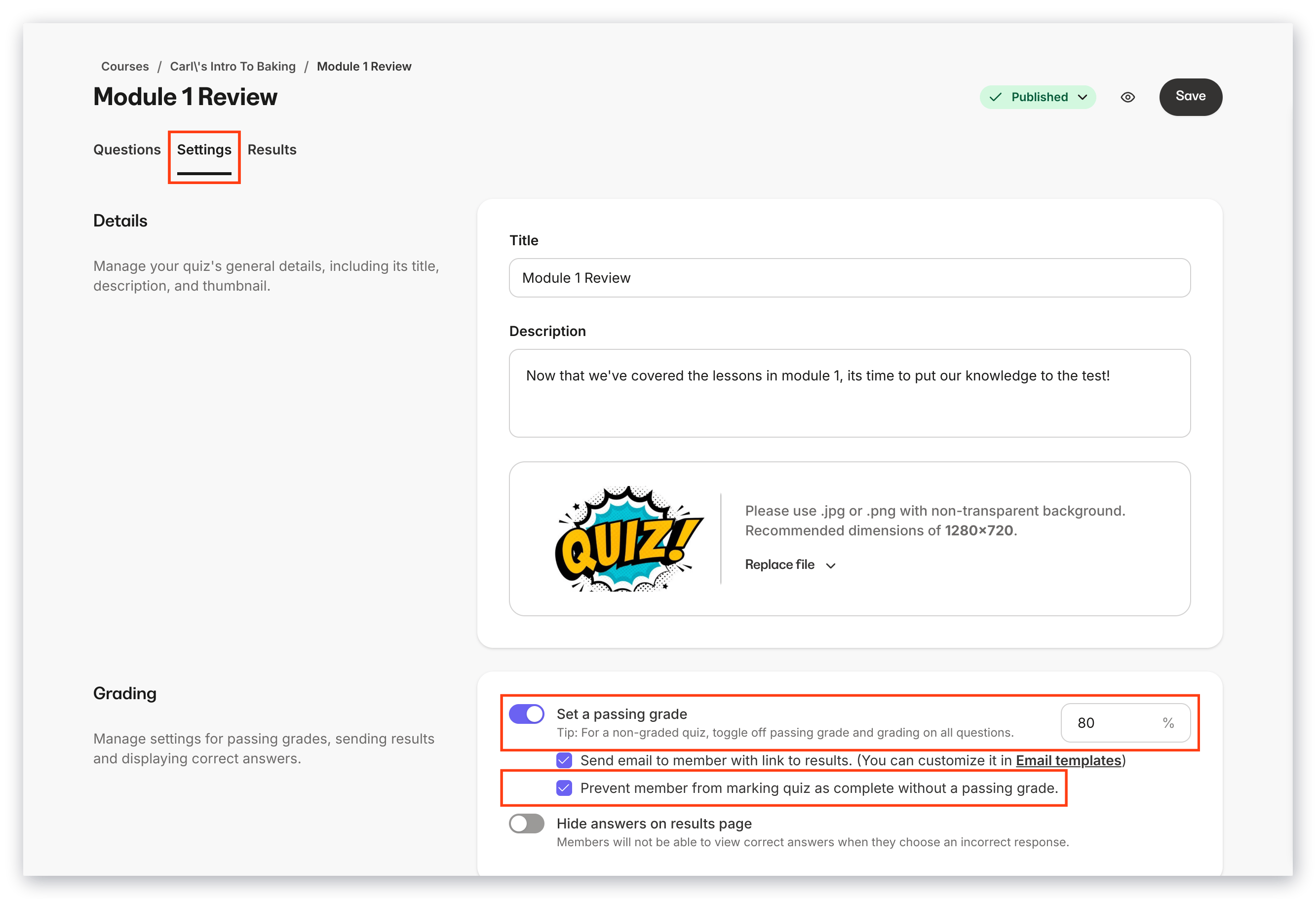This screenshot has width=1316, height=899.
Task: Click the 'Recommended dimensions of 1280×720' text
Action: click(x=881, y=530)
